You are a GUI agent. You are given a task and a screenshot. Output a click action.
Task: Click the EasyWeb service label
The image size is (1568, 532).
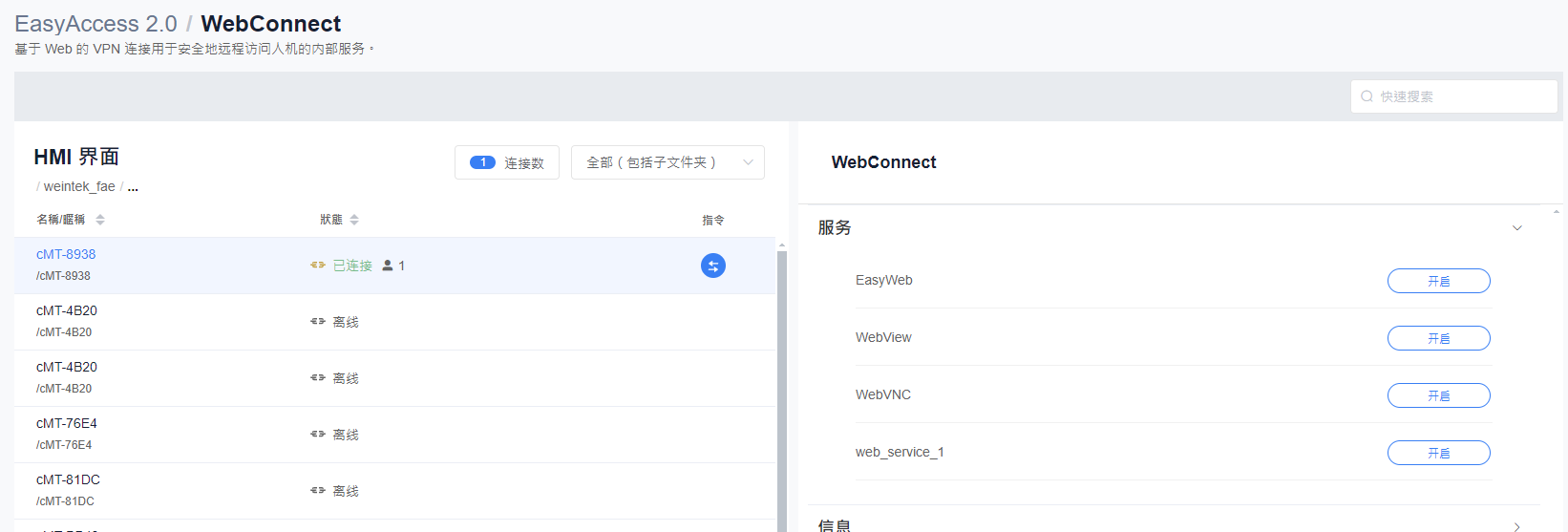coord(884,280)
